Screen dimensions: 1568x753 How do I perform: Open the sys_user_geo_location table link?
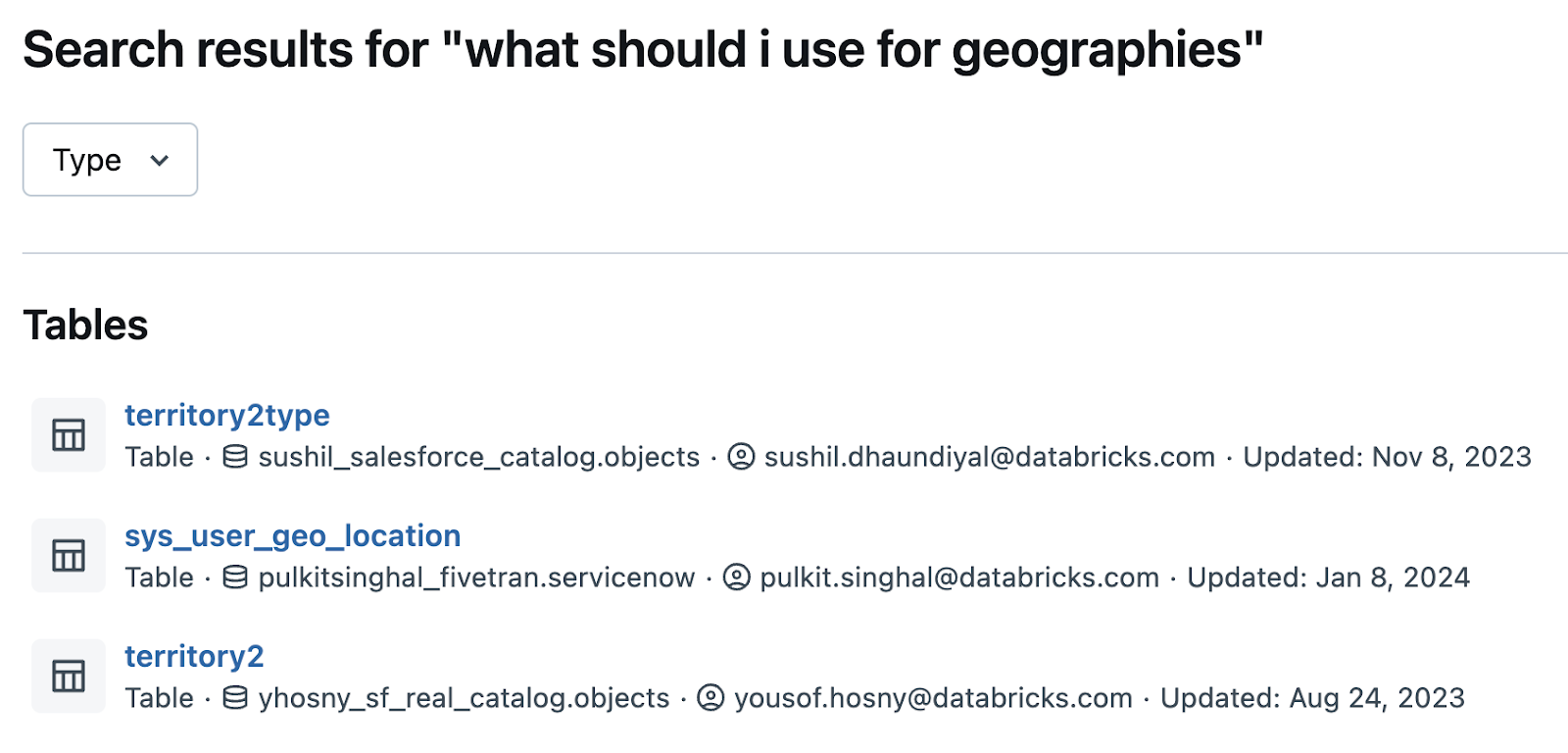(292, 536)
